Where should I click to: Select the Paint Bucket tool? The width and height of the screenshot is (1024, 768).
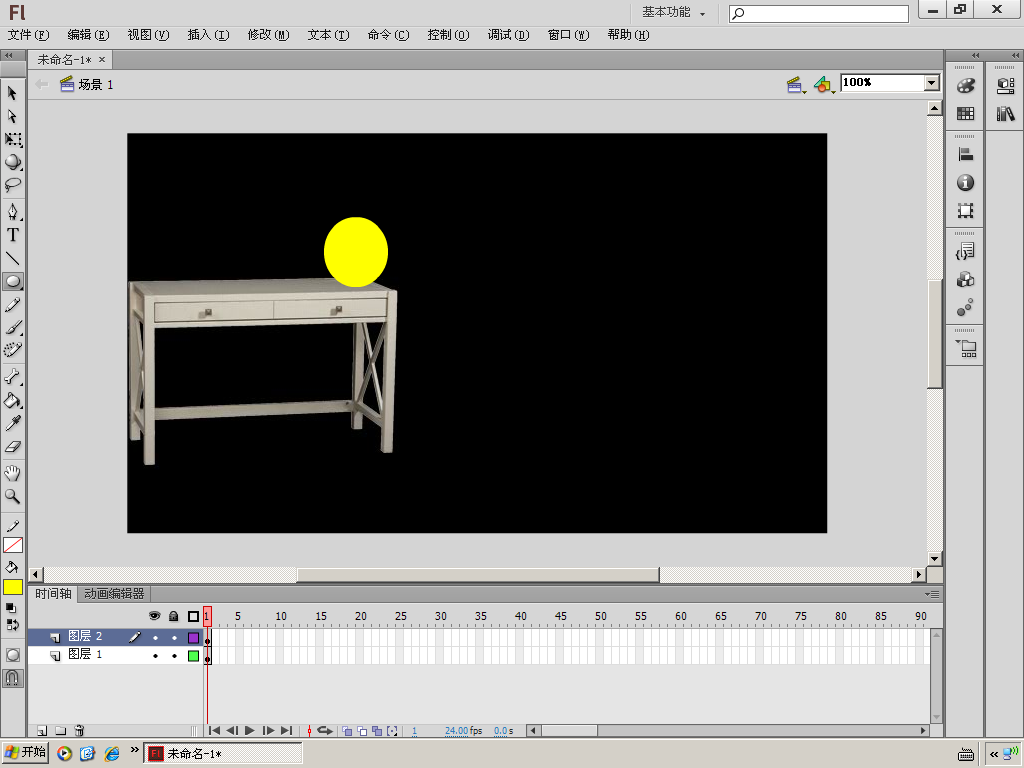pos(13,401)
